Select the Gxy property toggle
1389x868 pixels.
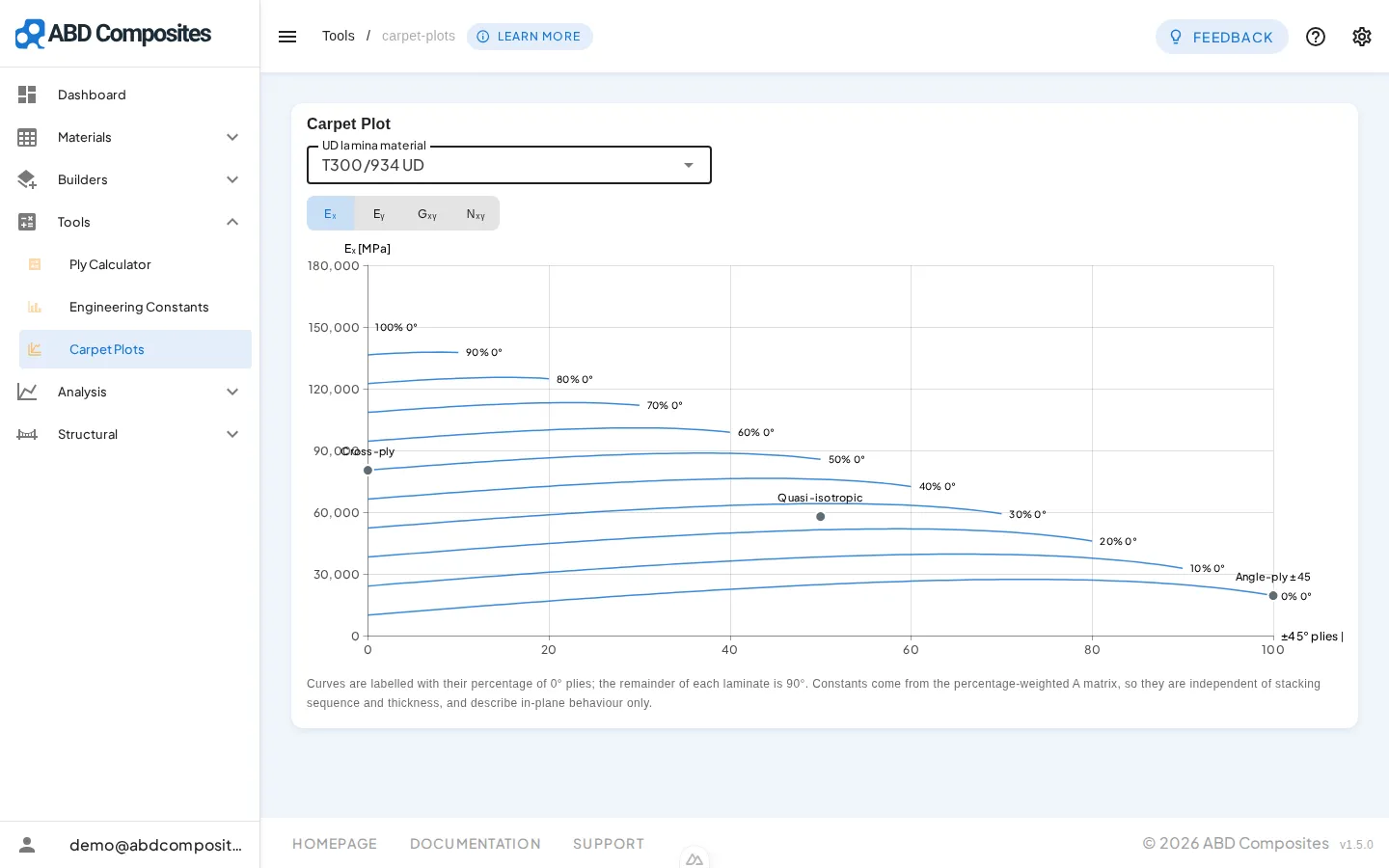pos(427,213)
